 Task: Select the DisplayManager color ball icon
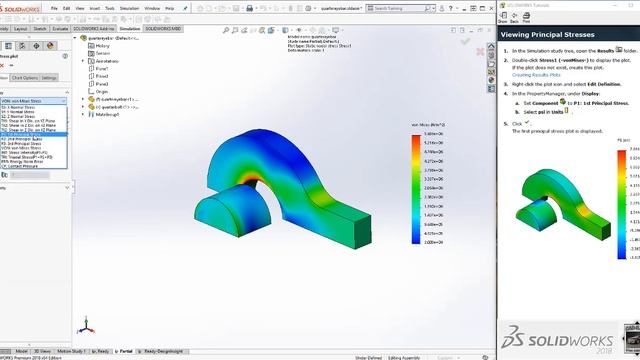51,46
